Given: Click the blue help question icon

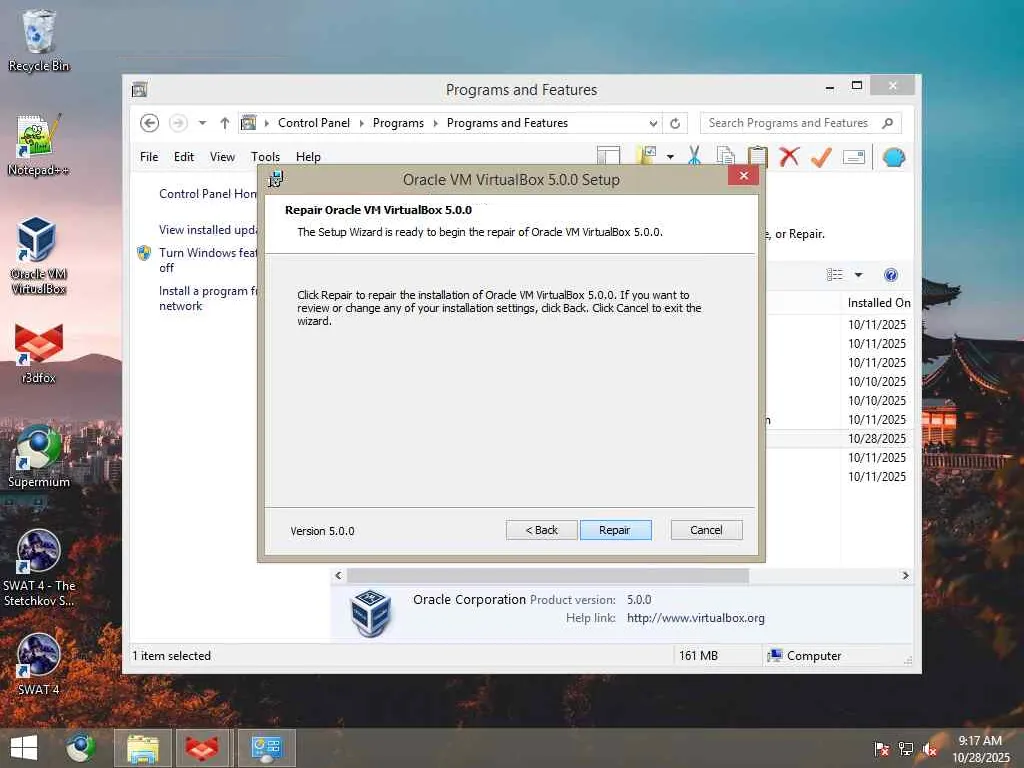Looking at the screenshot, I should coord(891,275).
